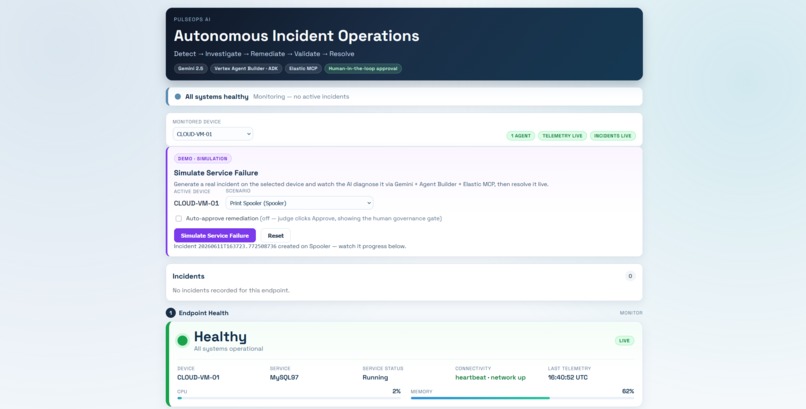Open the Monitored Device dropdown CLOUD-VM-01
Image resolution: width=806 pixels, height=409 pixels.
(212, 134)
